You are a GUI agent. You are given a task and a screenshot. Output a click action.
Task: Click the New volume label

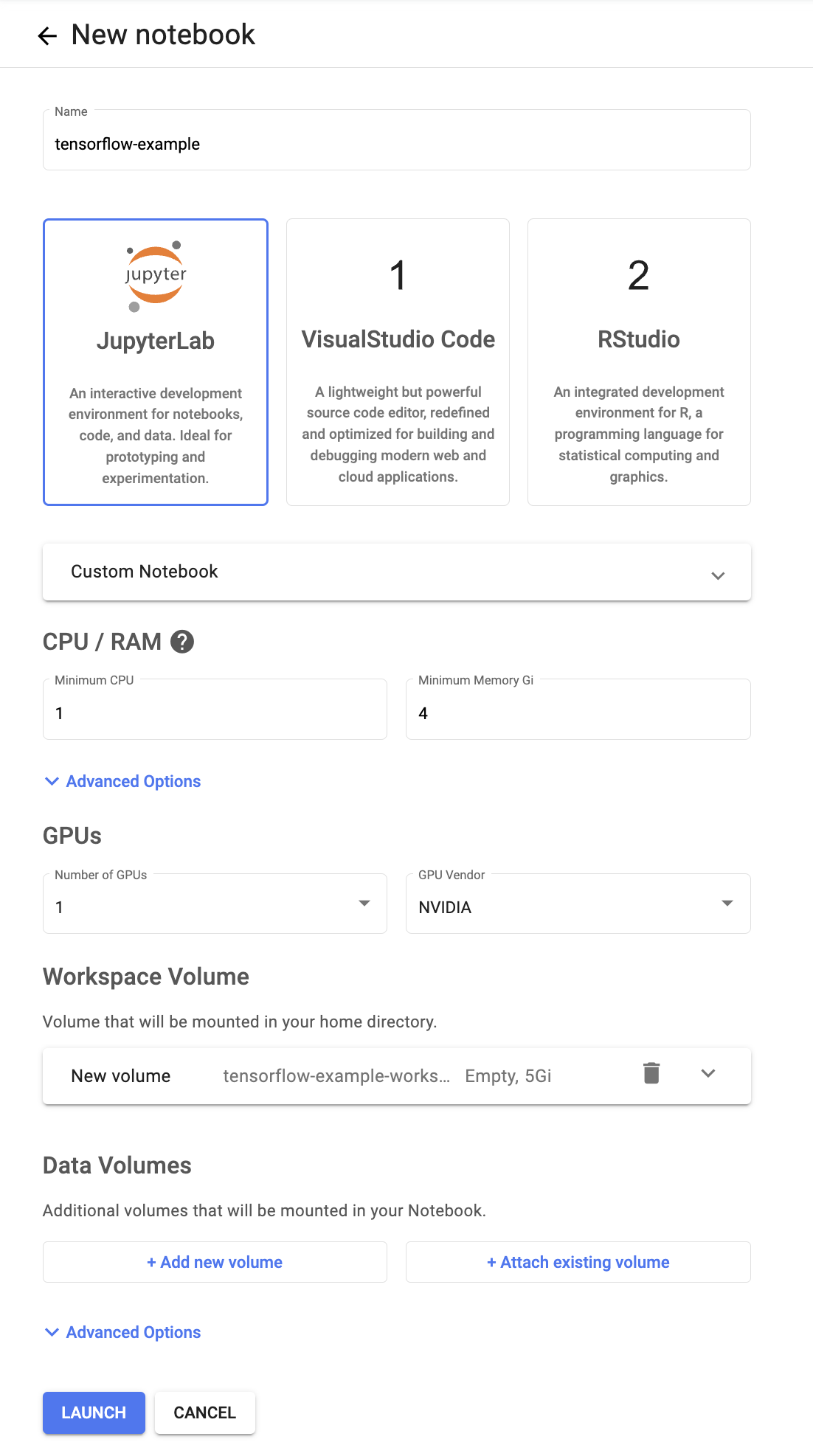click(x=121, y=1076)
